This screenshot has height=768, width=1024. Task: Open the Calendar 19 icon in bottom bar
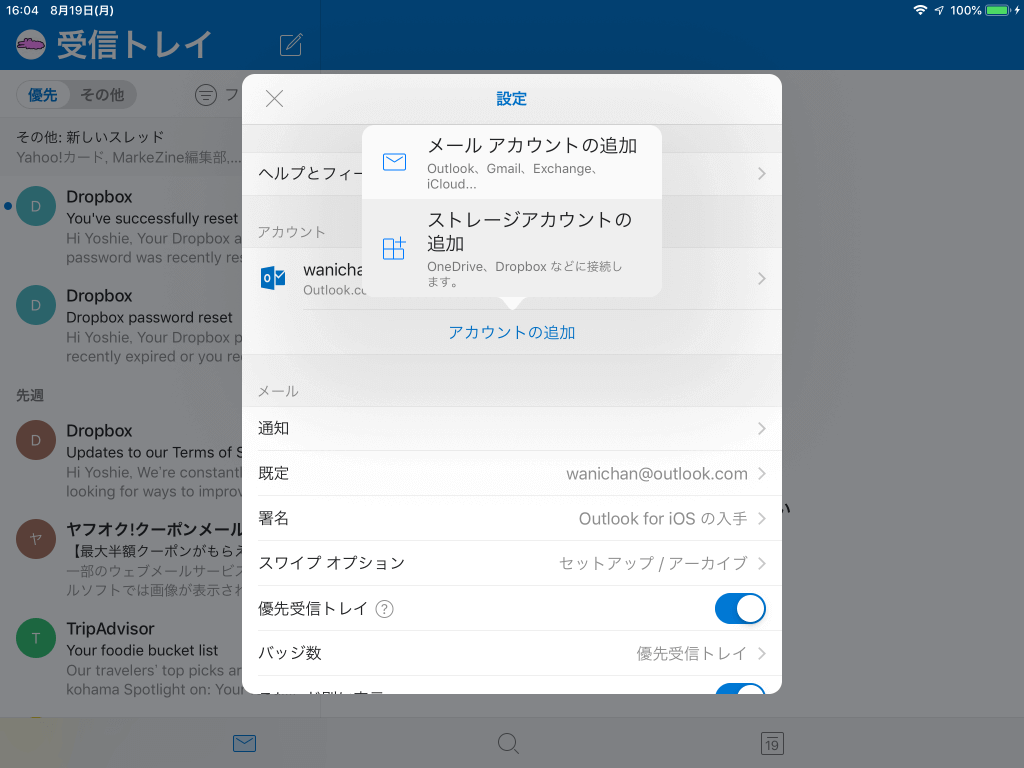[x=772, y=743]
